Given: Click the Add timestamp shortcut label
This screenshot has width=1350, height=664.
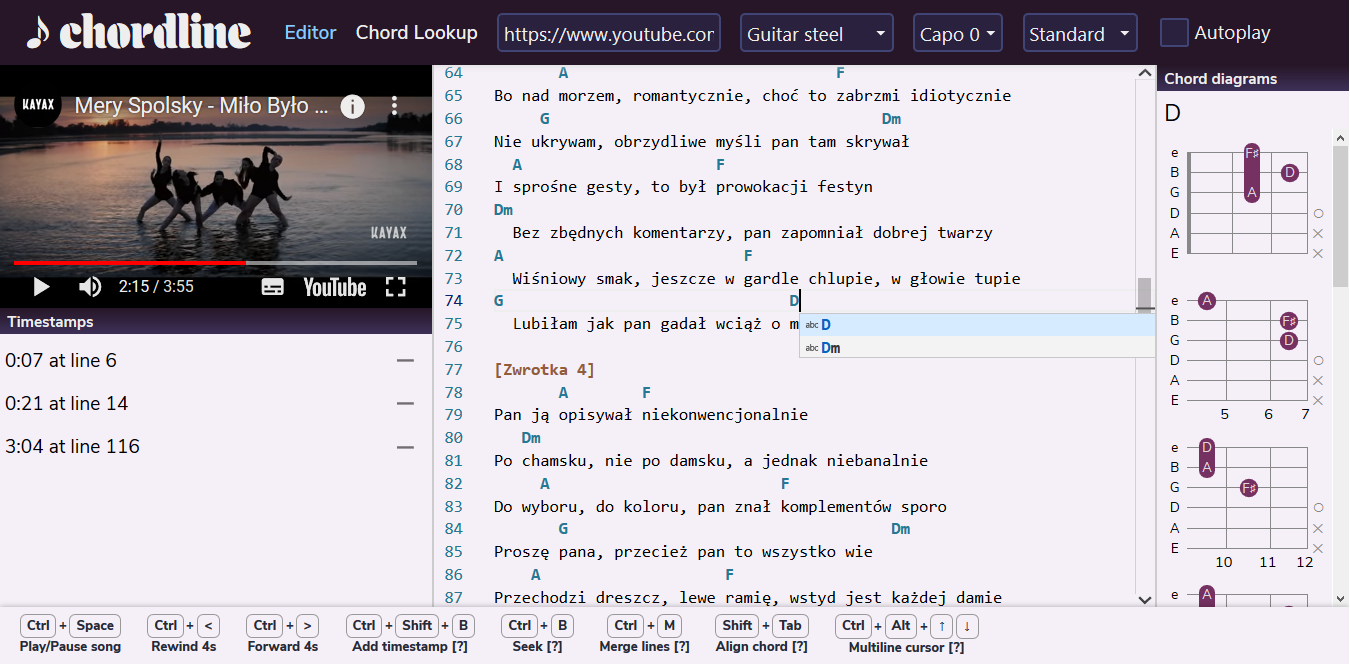Looking at the screenshot, I should click(x=410, y=647).
